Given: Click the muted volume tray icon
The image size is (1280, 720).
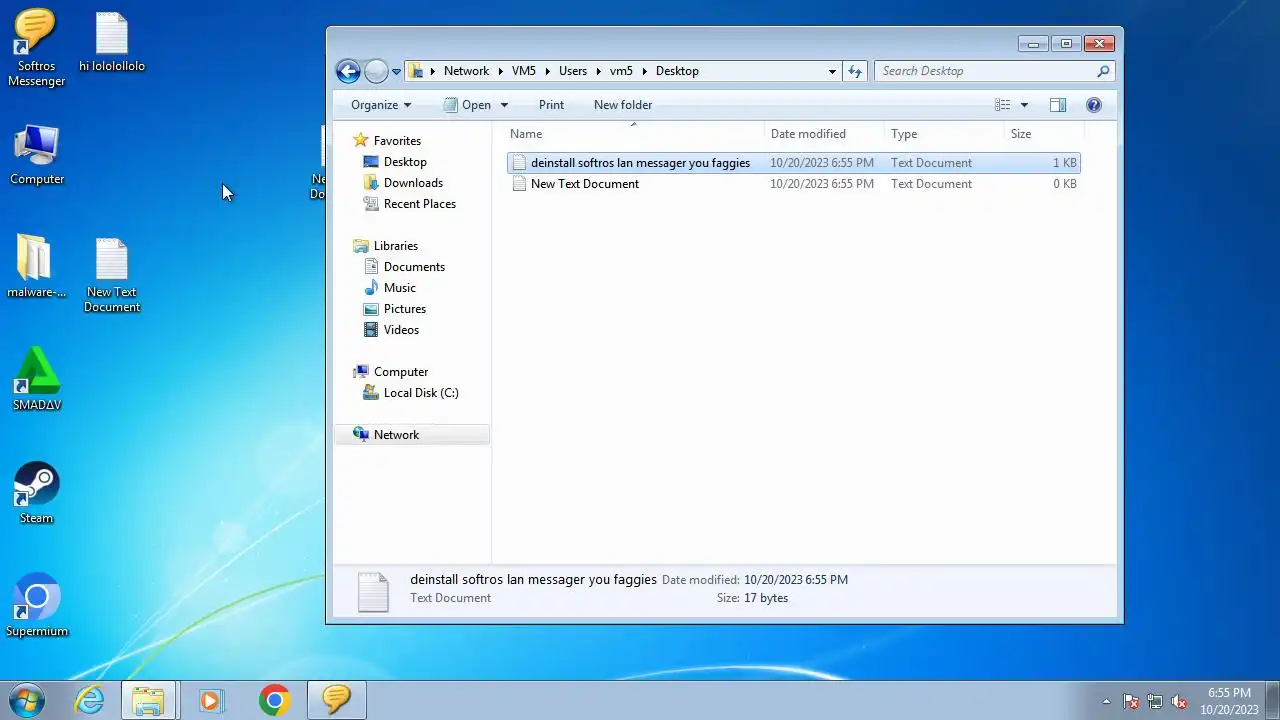Looking at the screenshot, I should click(1179, 701).
